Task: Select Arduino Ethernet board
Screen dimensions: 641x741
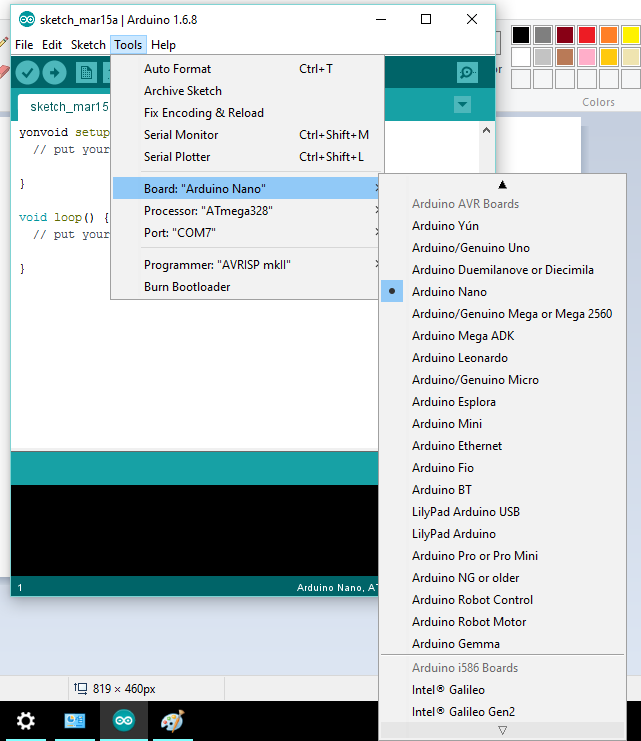Action: (502, 446)
